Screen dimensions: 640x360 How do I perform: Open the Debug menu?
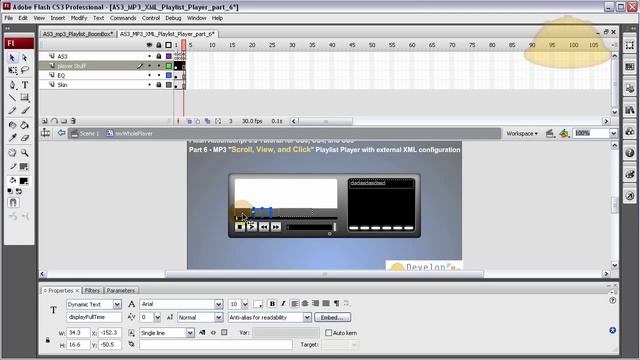coord(173,18)
